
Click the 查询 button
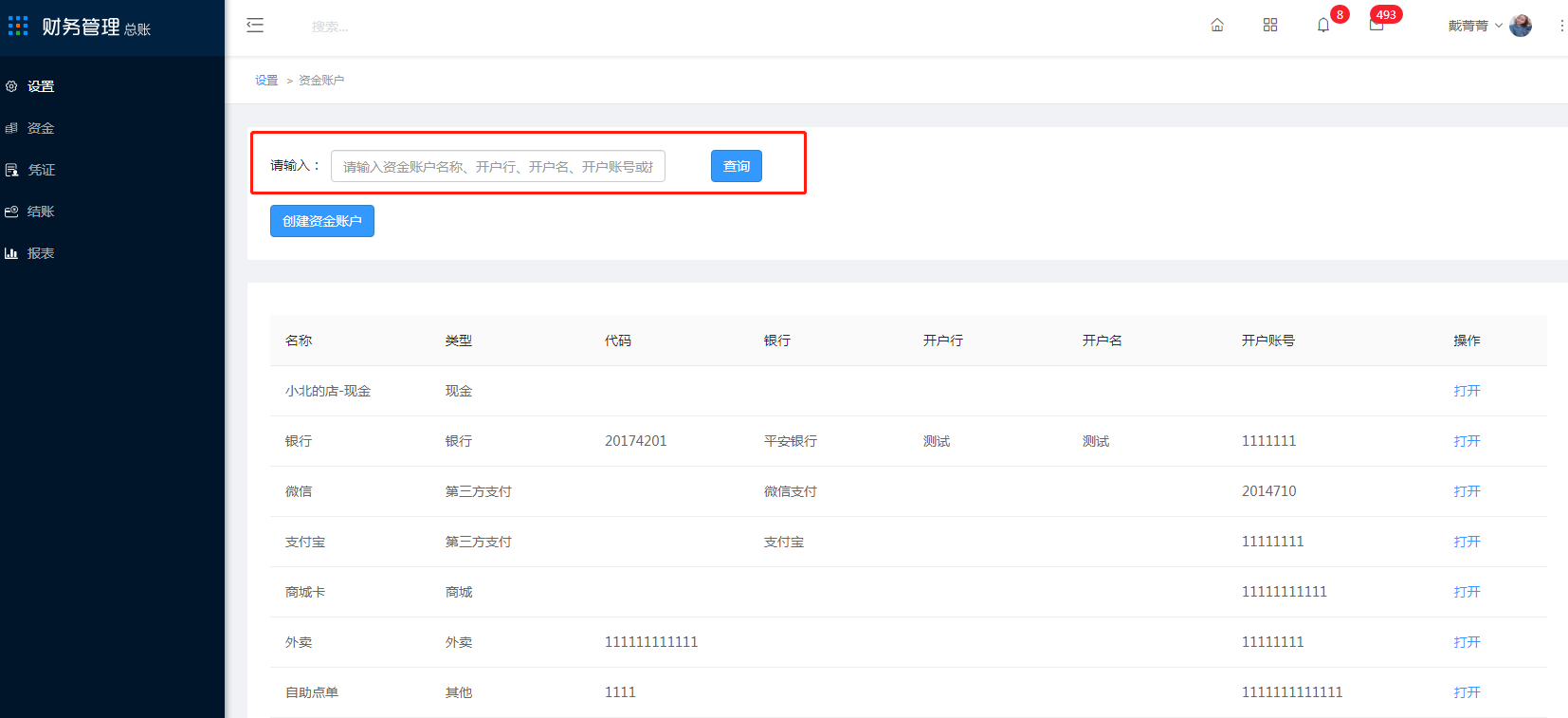point(737,166)
